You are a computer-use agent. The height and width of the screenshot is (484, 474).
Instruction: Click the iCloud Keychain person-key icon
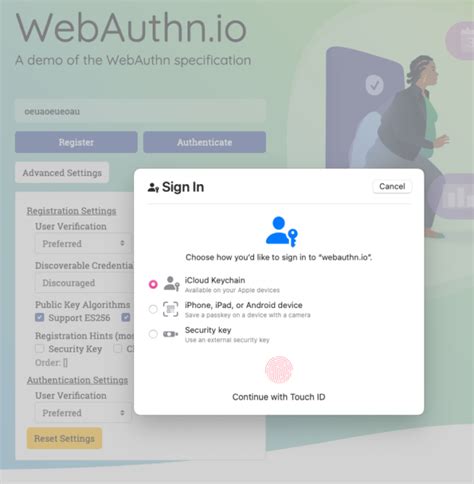tap(172, 284)
